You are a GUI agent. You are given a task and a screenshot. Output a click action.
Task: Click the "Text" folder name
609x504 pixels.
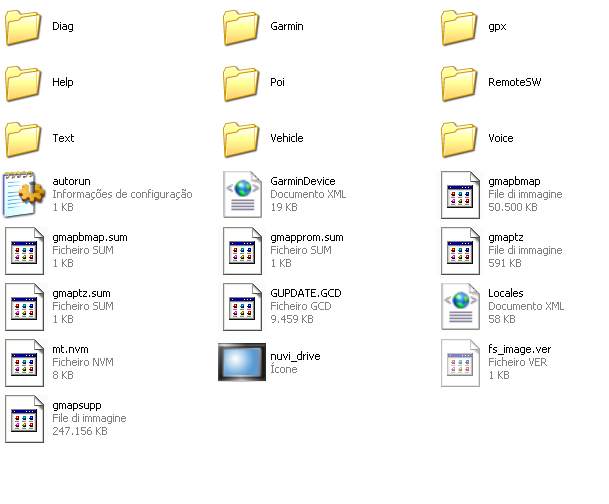pos(63,138)
